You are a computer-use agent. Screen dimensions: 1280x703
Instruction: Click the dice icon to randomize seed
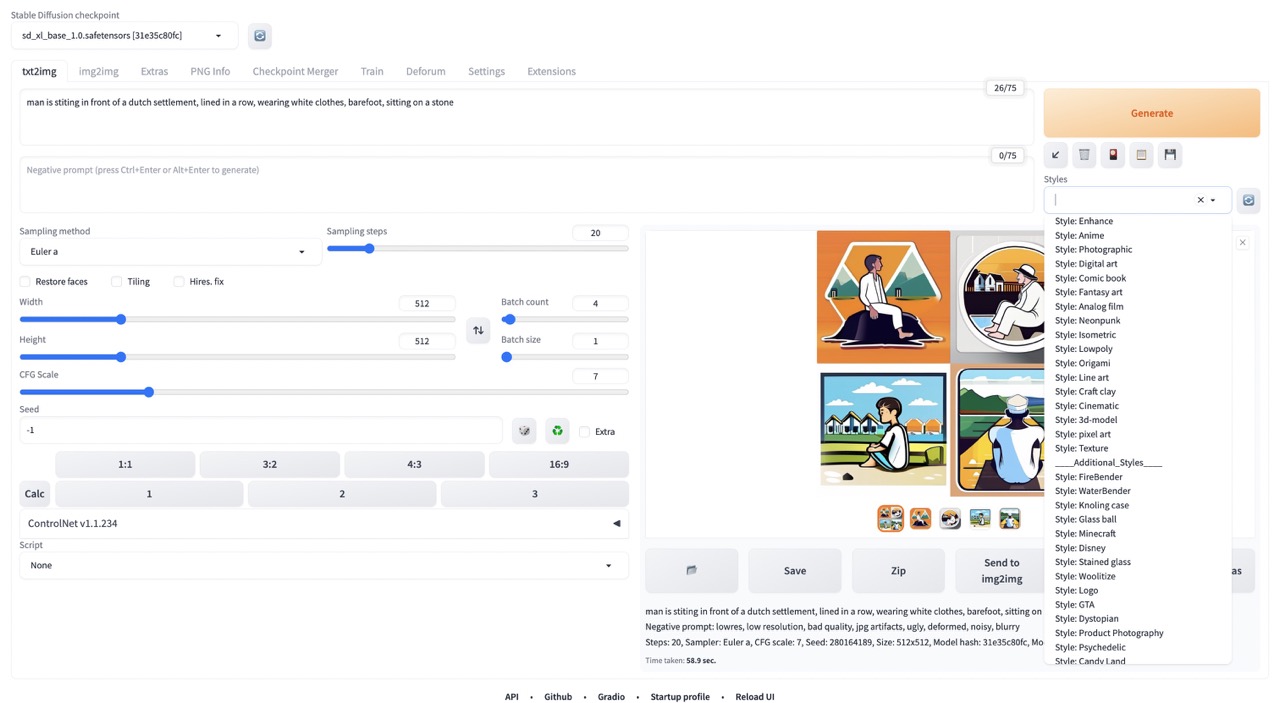(x=524, y=431)
